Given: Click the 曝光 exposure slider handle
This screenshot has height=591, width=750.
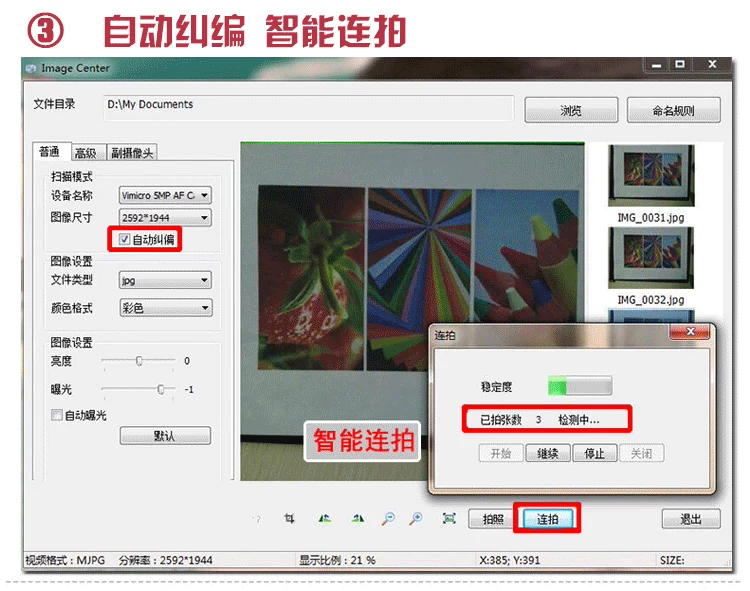Looking at the screenshot, I should point(161,389).
